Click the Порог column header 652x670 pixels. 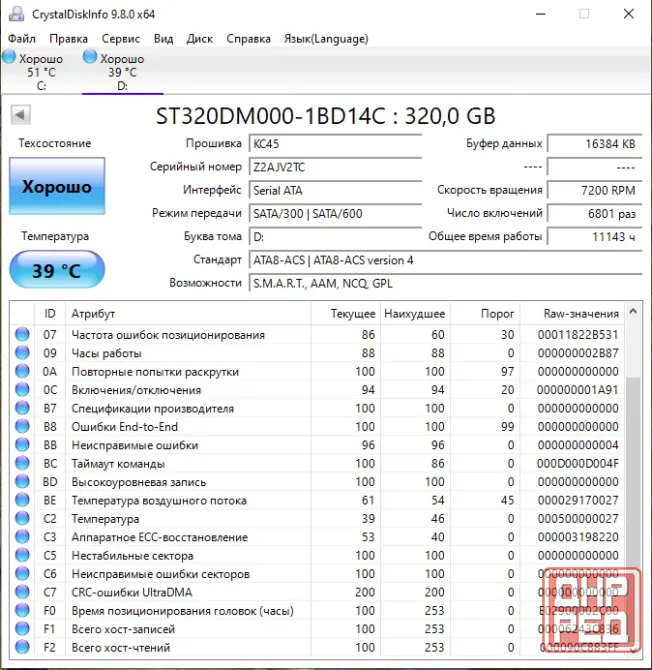485,313
